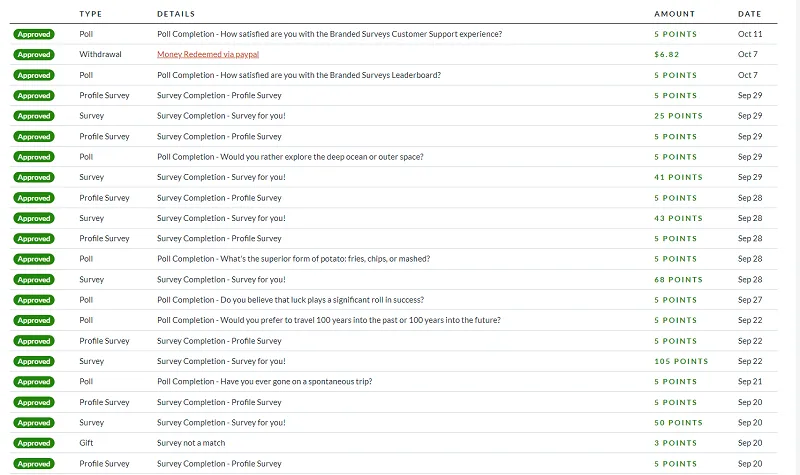Open the Money Redeemed via paypal link
Image resolution: width=800 pixels, height=475 pixels.
[x=208, y=54]
